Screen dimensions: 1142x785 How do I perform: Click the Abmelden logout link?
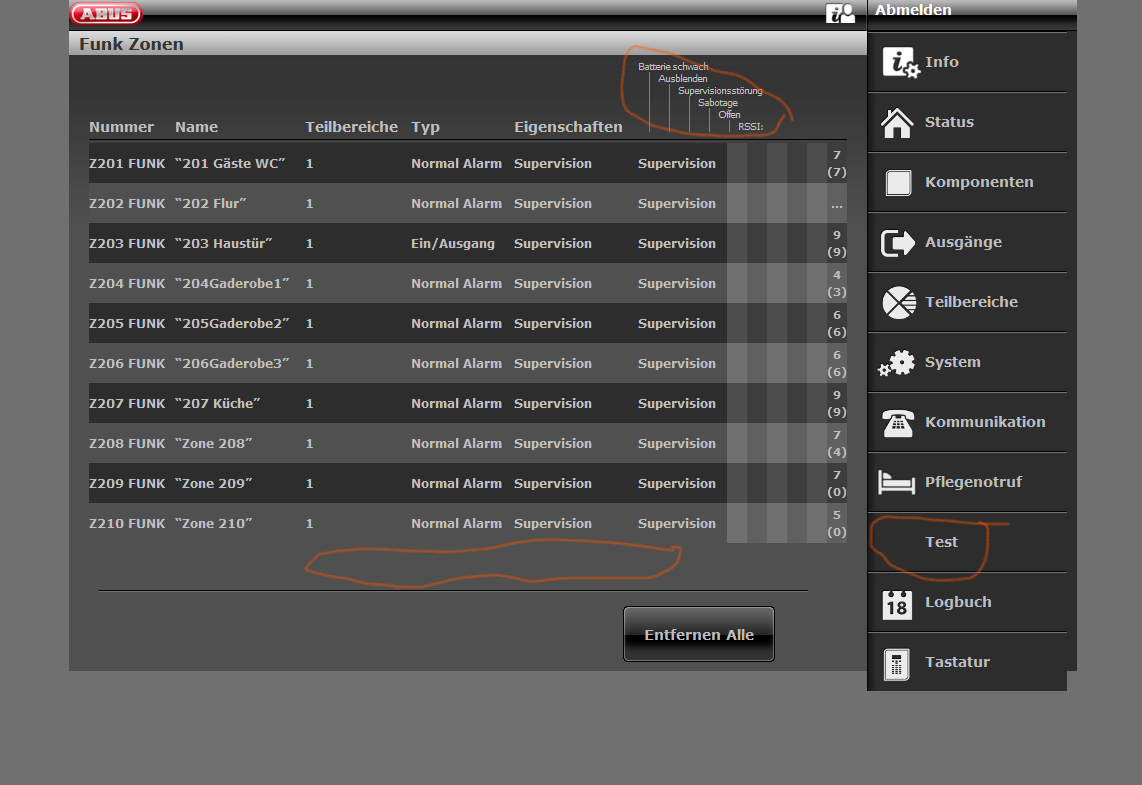click(x=912, y=10)
